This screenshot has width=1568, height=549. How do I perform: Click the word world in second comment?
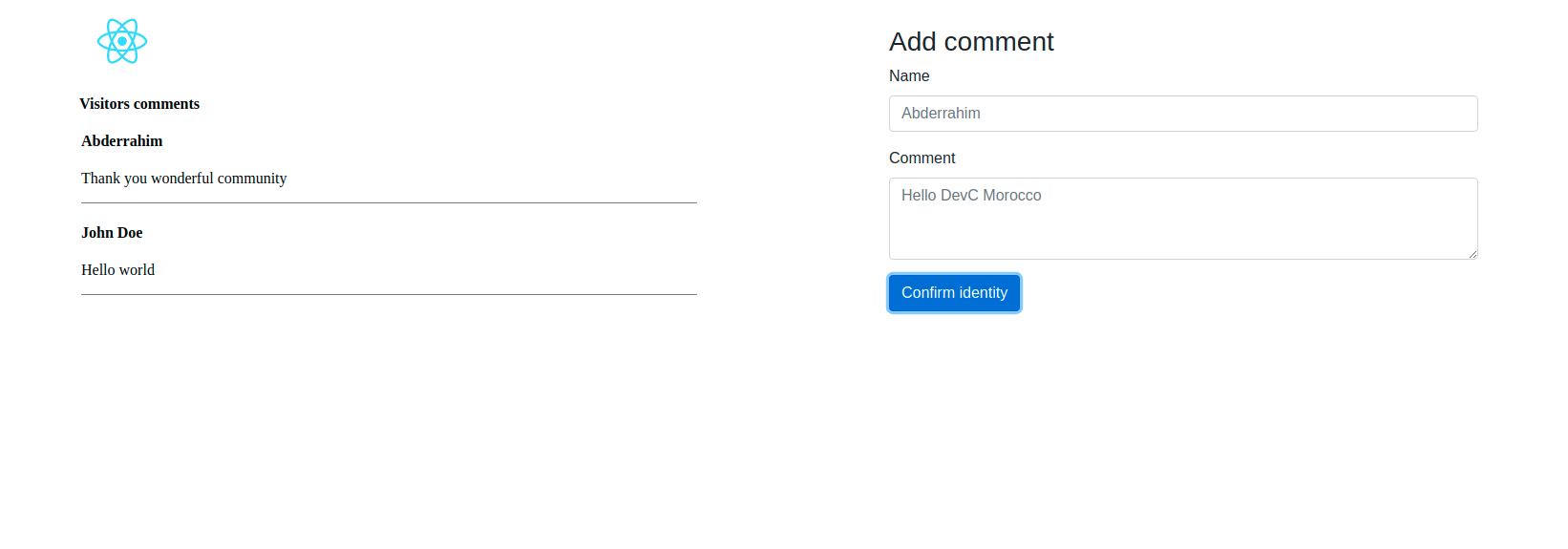[x=137, y=270]
